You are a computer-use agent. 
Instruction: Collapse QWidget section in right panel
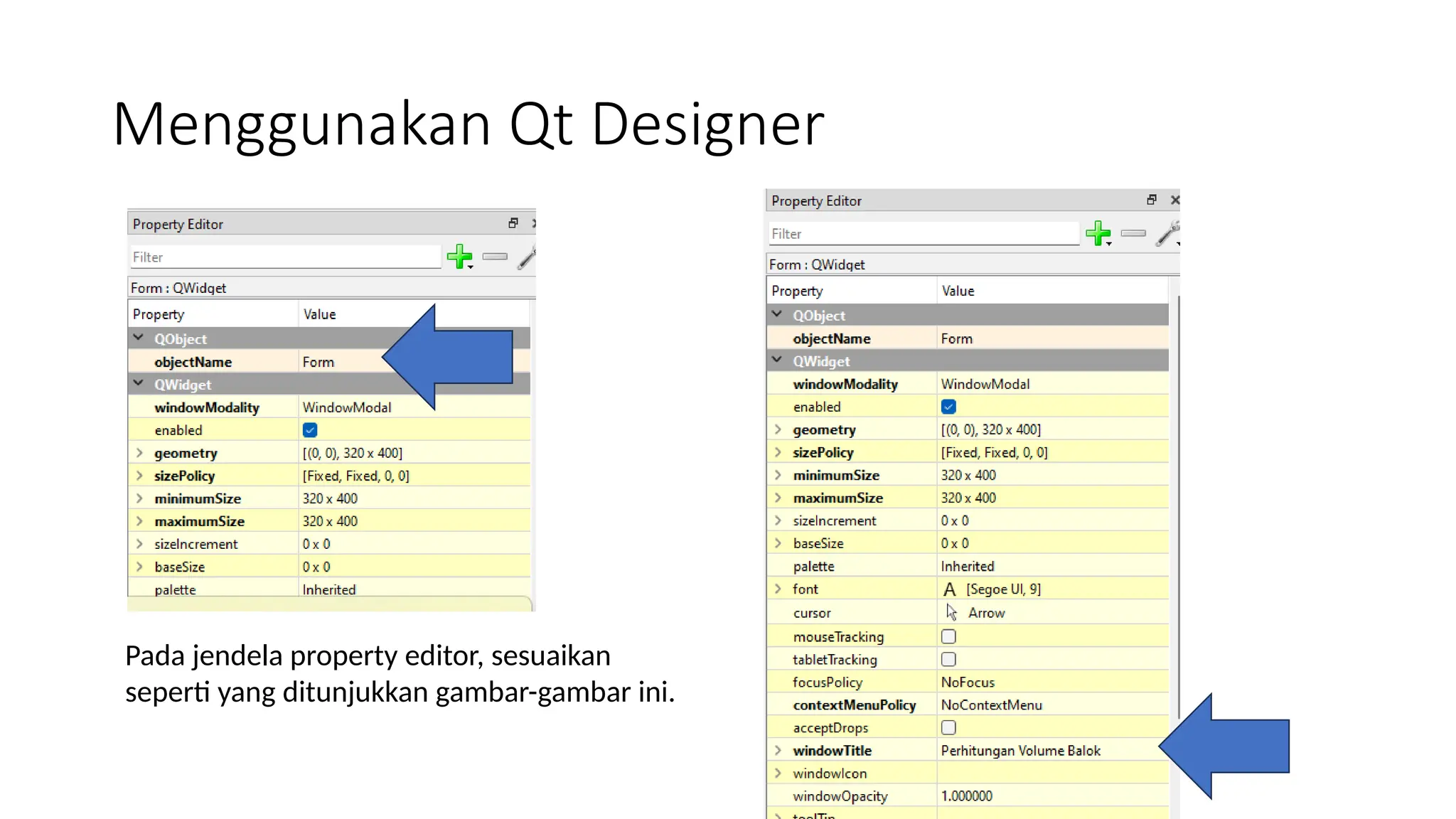pos(777,360)
